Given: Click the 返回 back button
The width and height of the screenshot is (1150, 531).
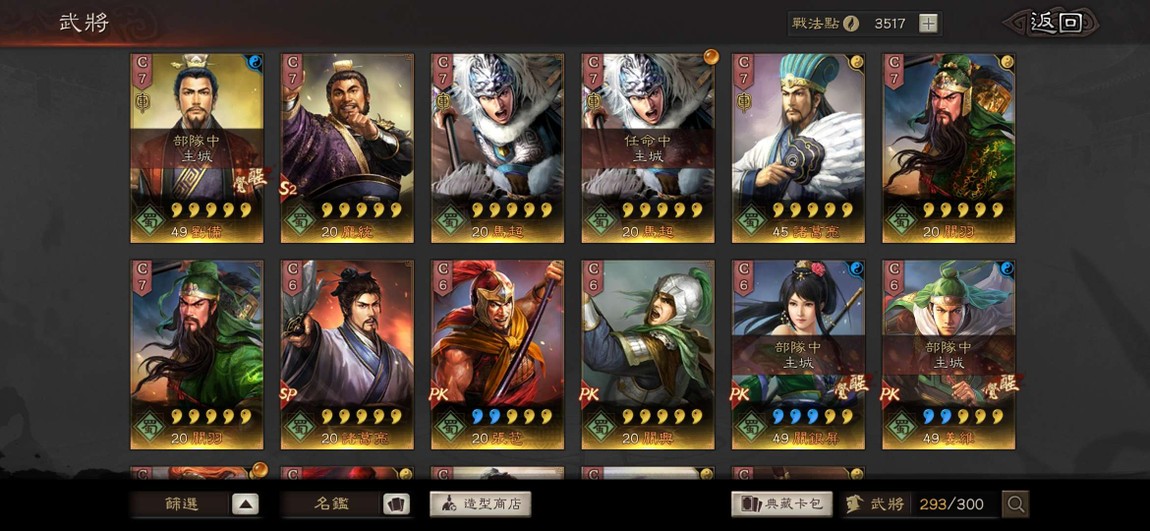Looking at the screenshot, I should (x=1055, y=23).
